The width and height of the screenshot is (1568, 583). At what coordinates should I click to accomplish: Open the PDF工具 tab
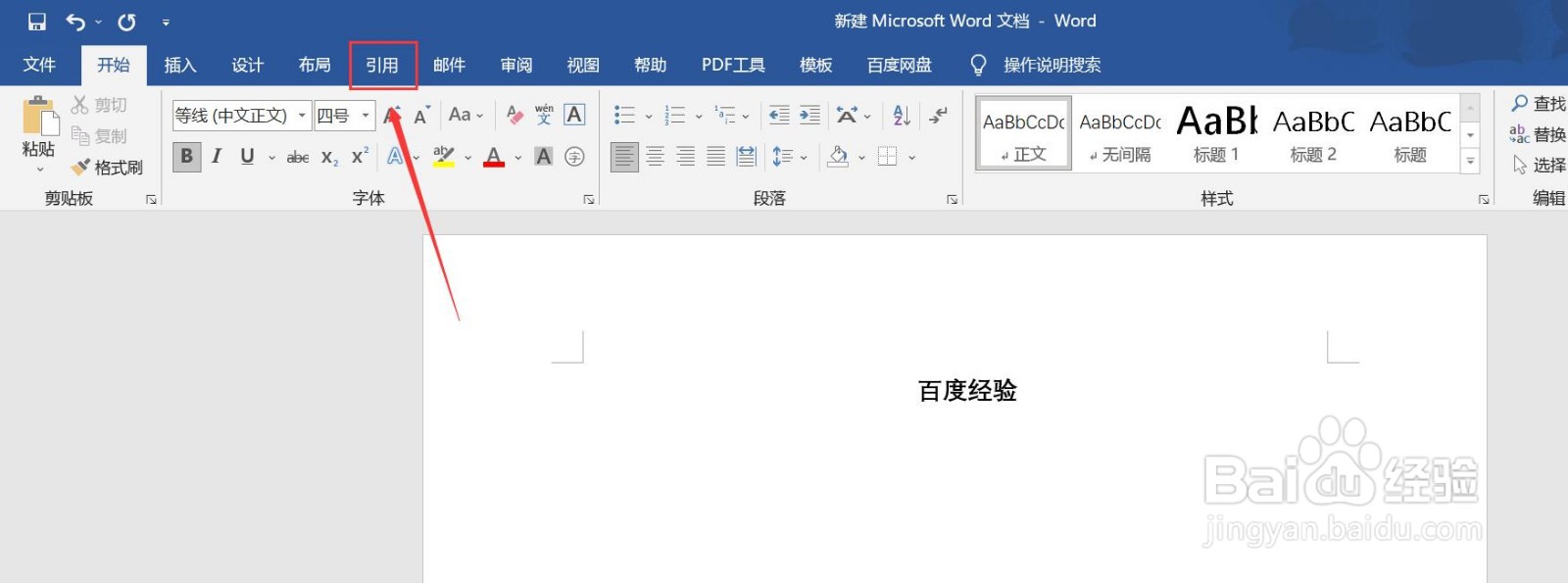click(x=733, y=65)
